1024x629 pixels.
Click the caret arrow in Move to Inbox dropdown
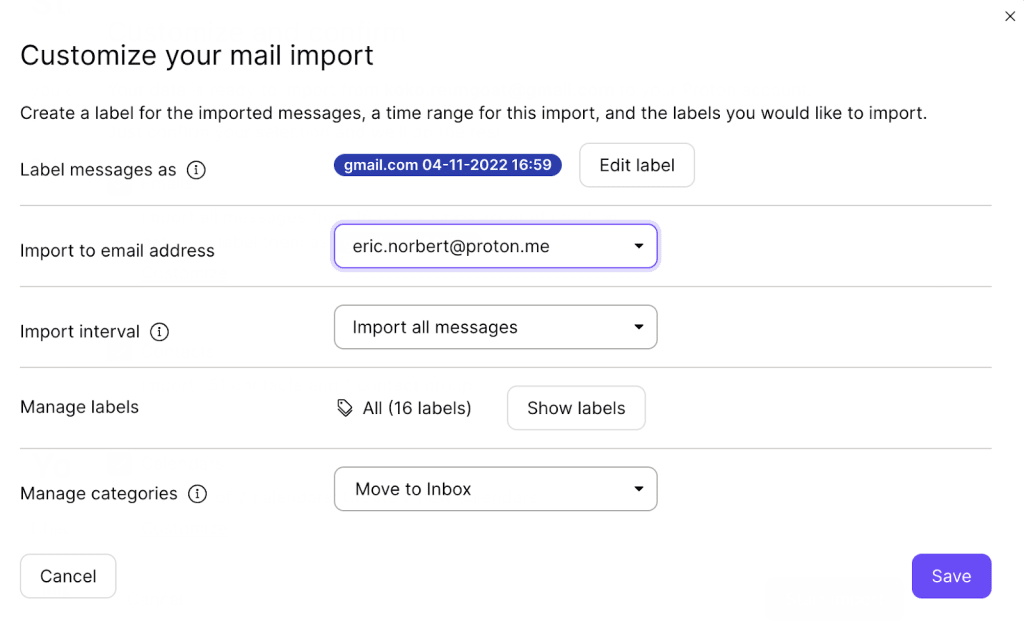[639, 489]
